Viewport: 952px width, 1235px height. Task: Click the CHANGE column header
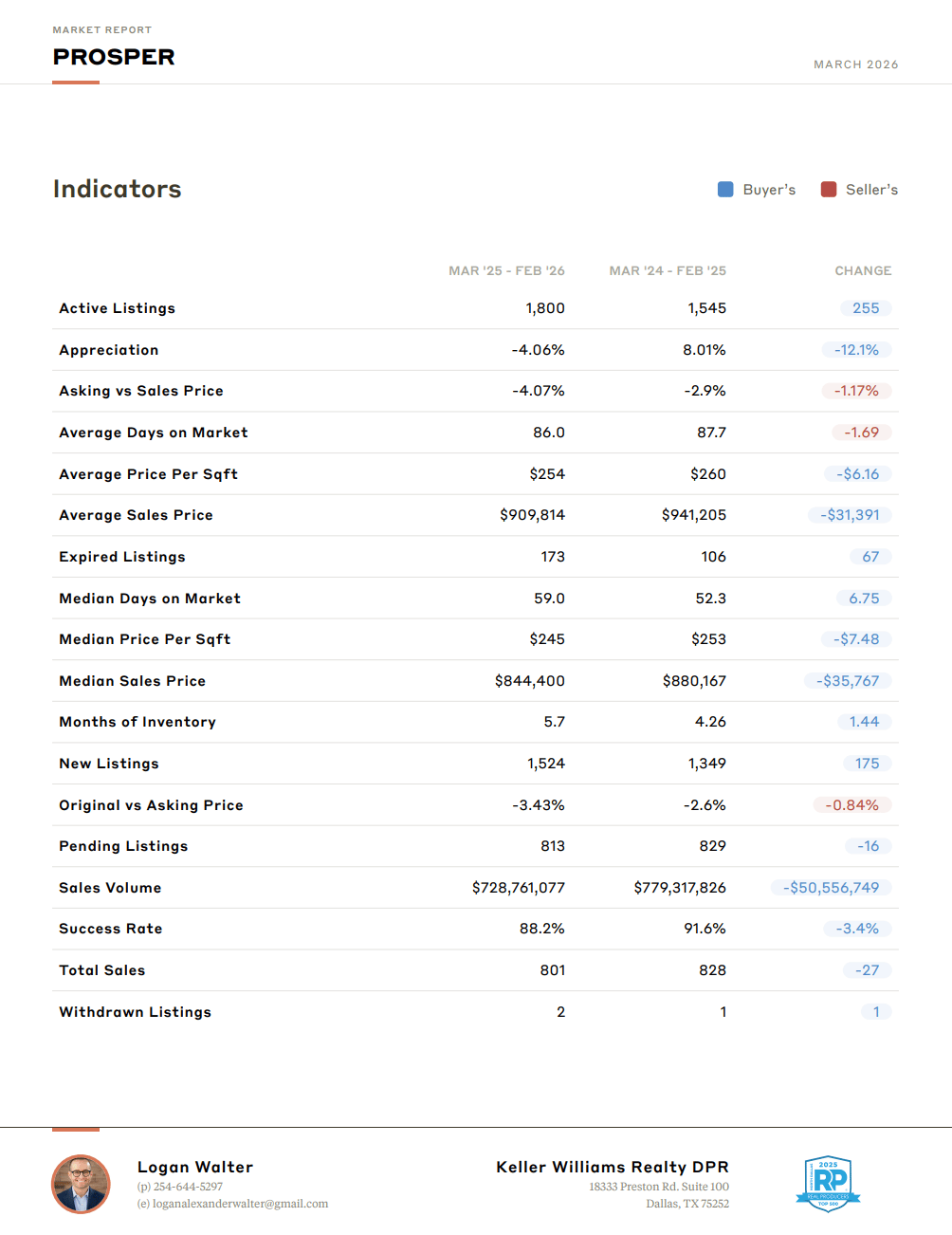tap(863, 271)
